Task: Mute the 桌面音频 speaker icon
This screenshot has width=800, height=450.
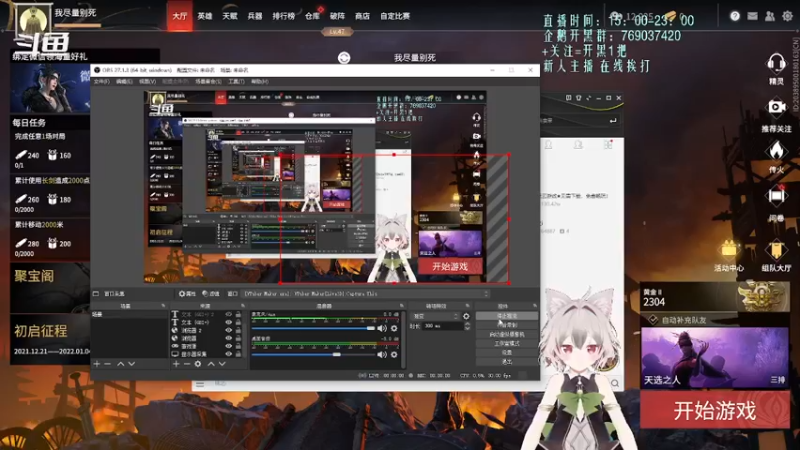Action: (382, 354)
